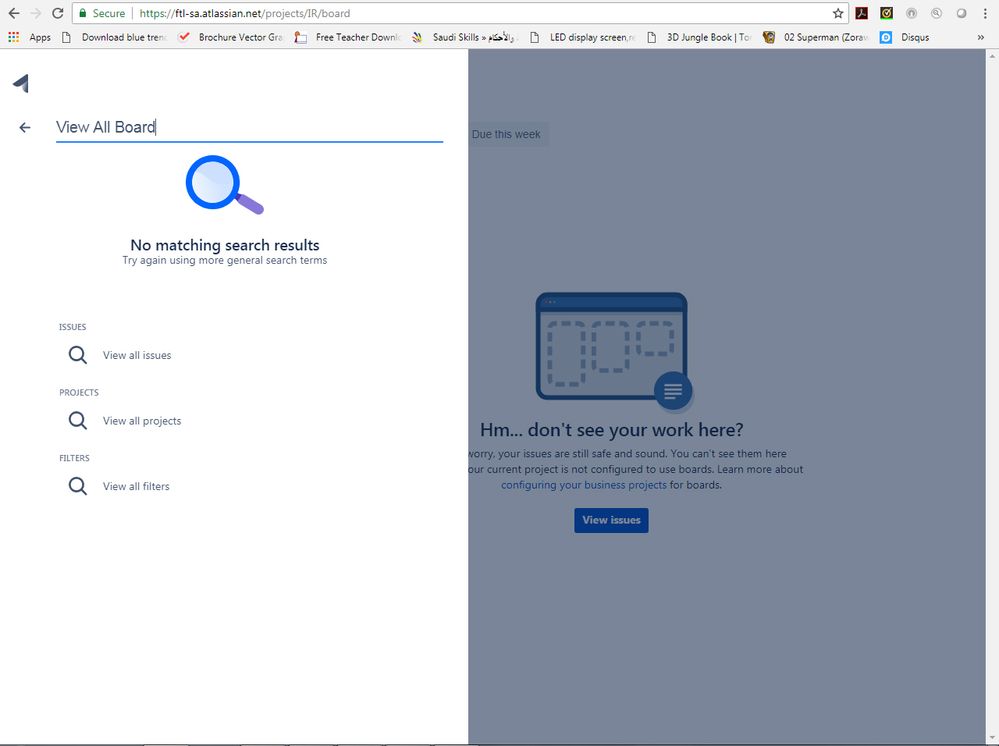Click the Jira logo icon in sidebar
The width and height of the screenshot is (999, 746).
click(x=21, y=83)
